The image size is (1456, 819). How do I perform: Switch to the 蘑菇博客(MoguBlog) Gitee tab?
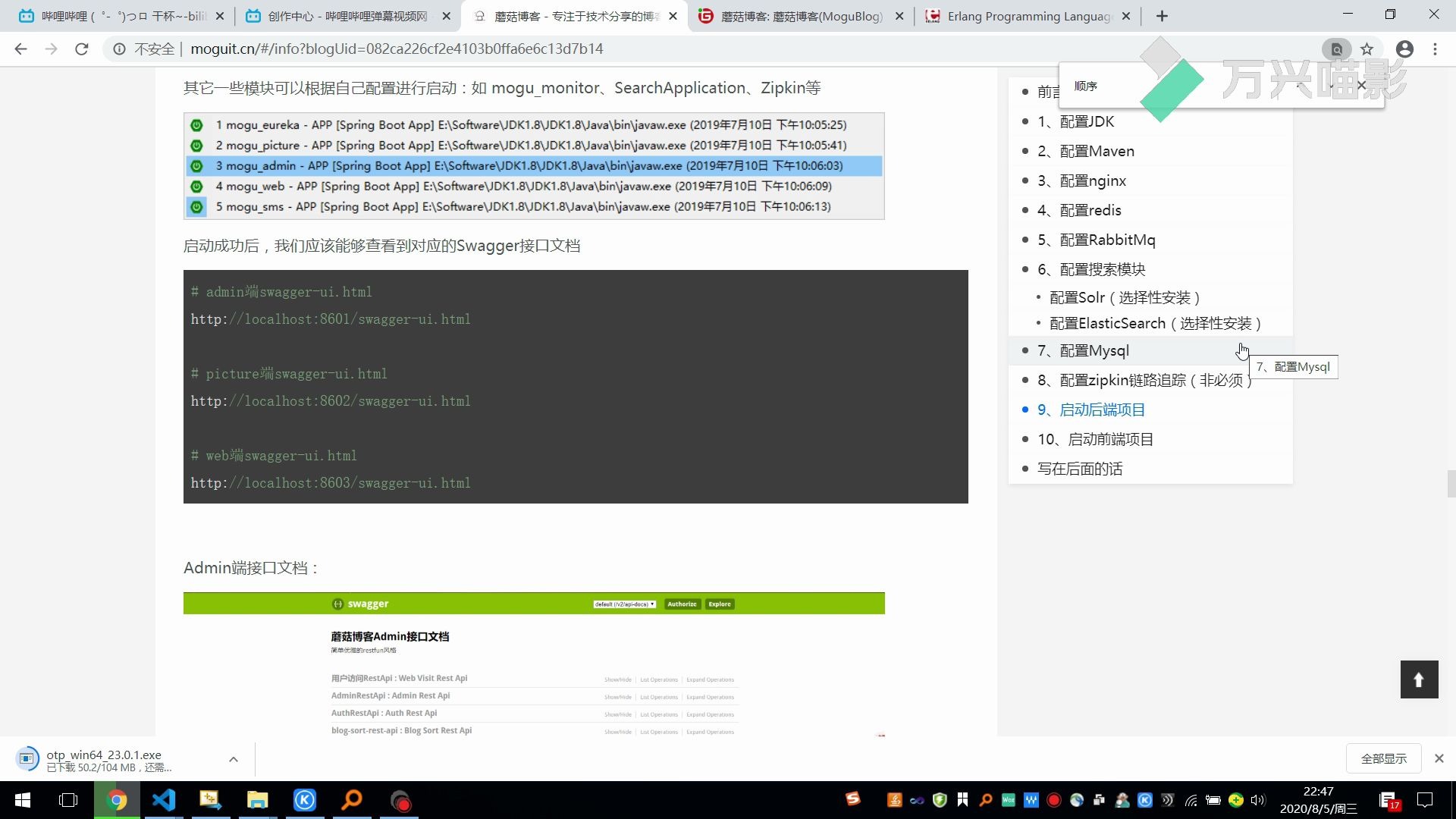pyautogui.click(x=801, y=16)
